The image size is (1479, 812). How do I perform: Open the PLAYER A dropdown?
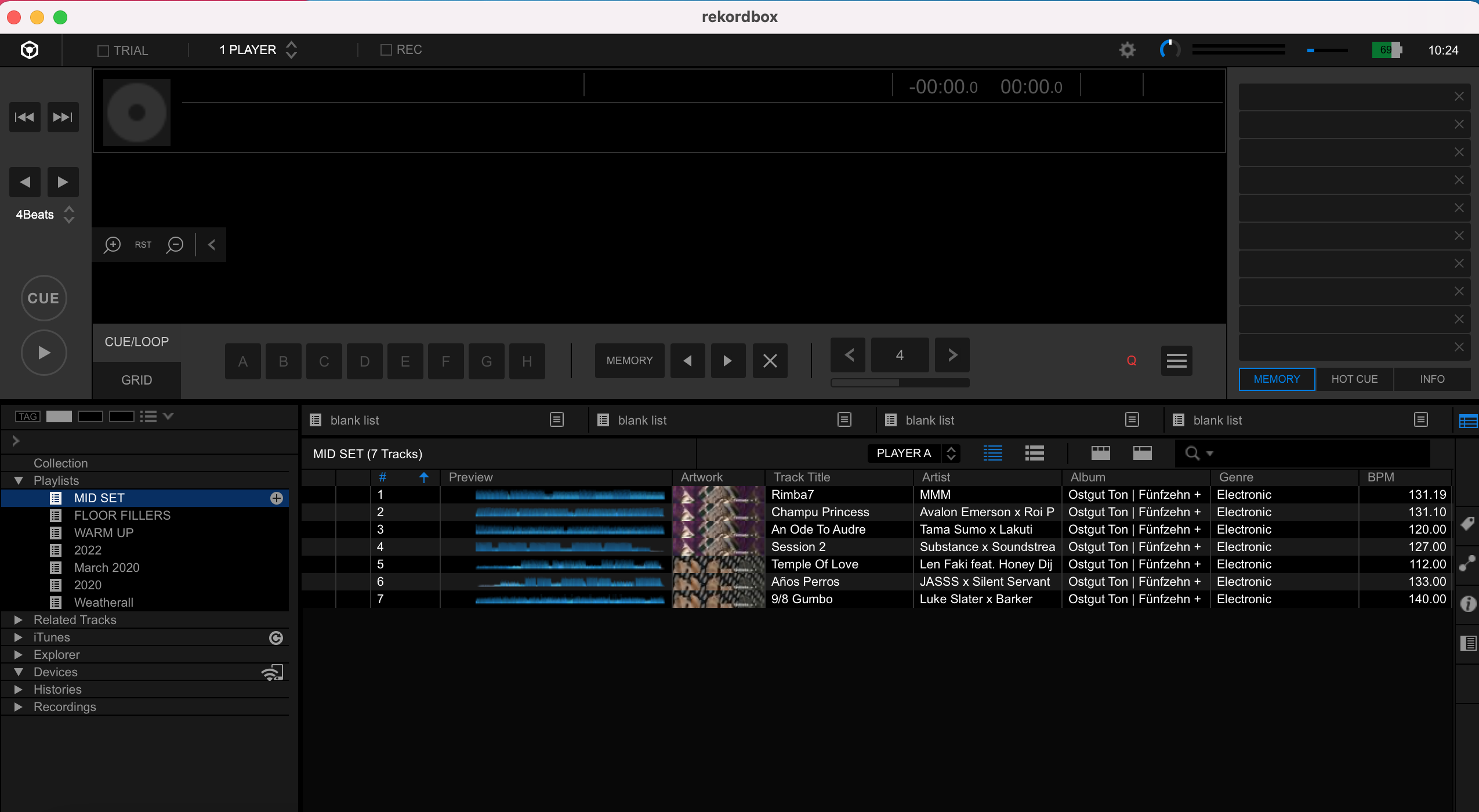(x=913, y=454)
